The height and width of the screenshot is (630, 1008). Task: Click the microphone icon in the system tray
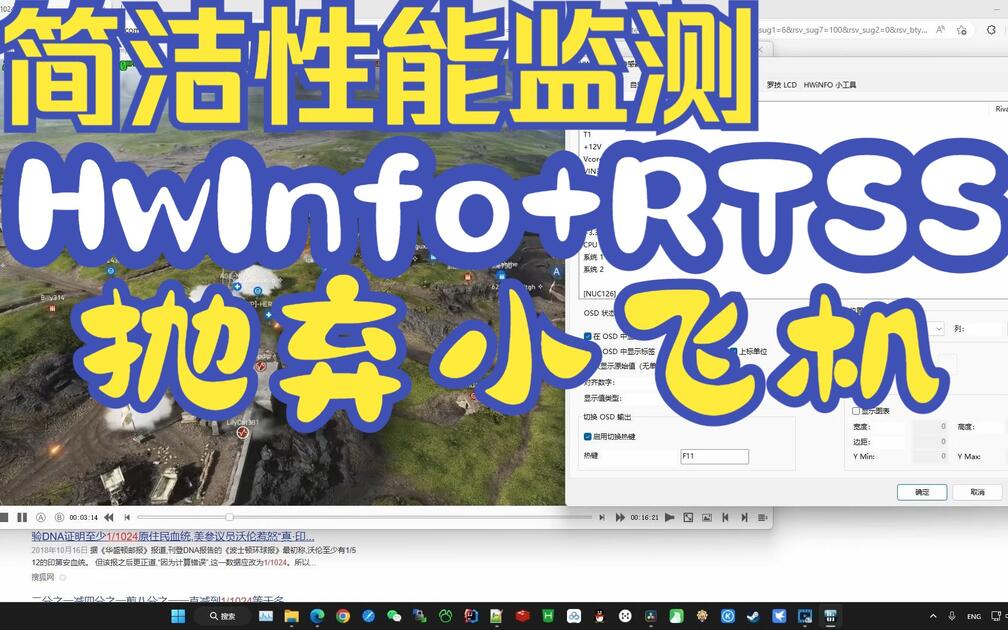click(x=952, y=616)
